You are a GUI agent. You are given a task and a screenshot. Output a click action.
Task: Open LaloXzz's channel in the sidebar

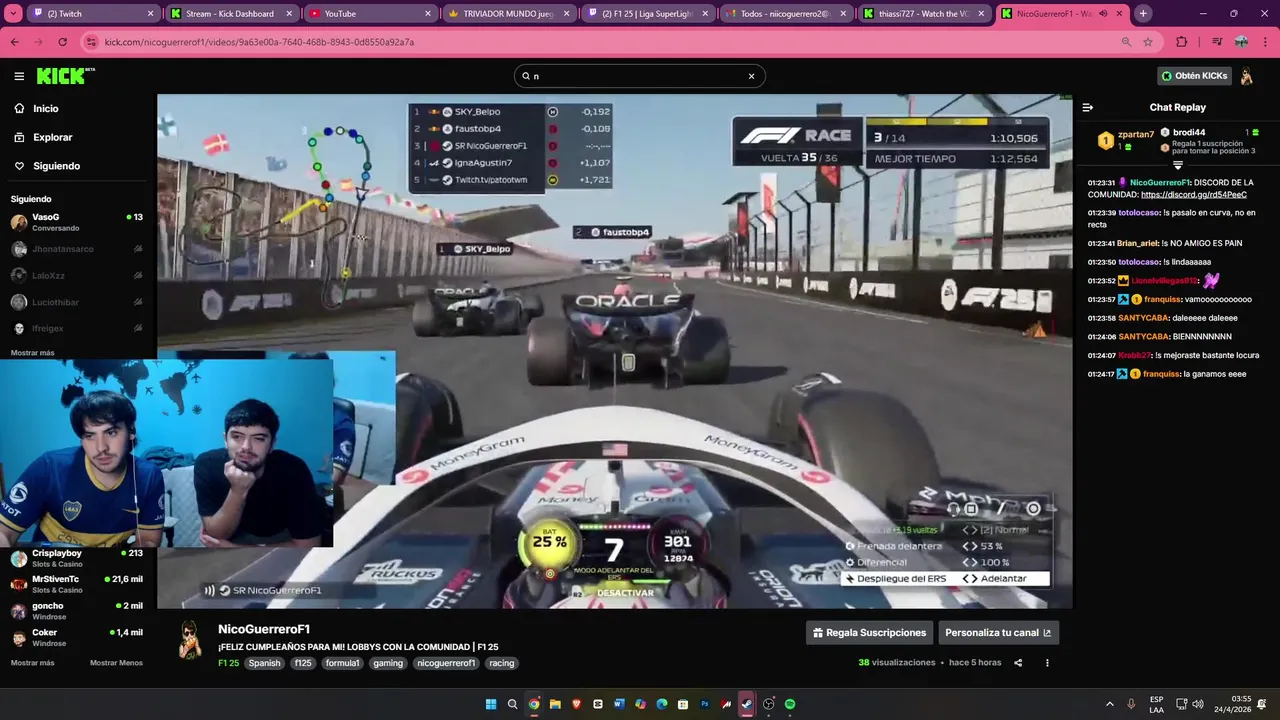(76, 275)
